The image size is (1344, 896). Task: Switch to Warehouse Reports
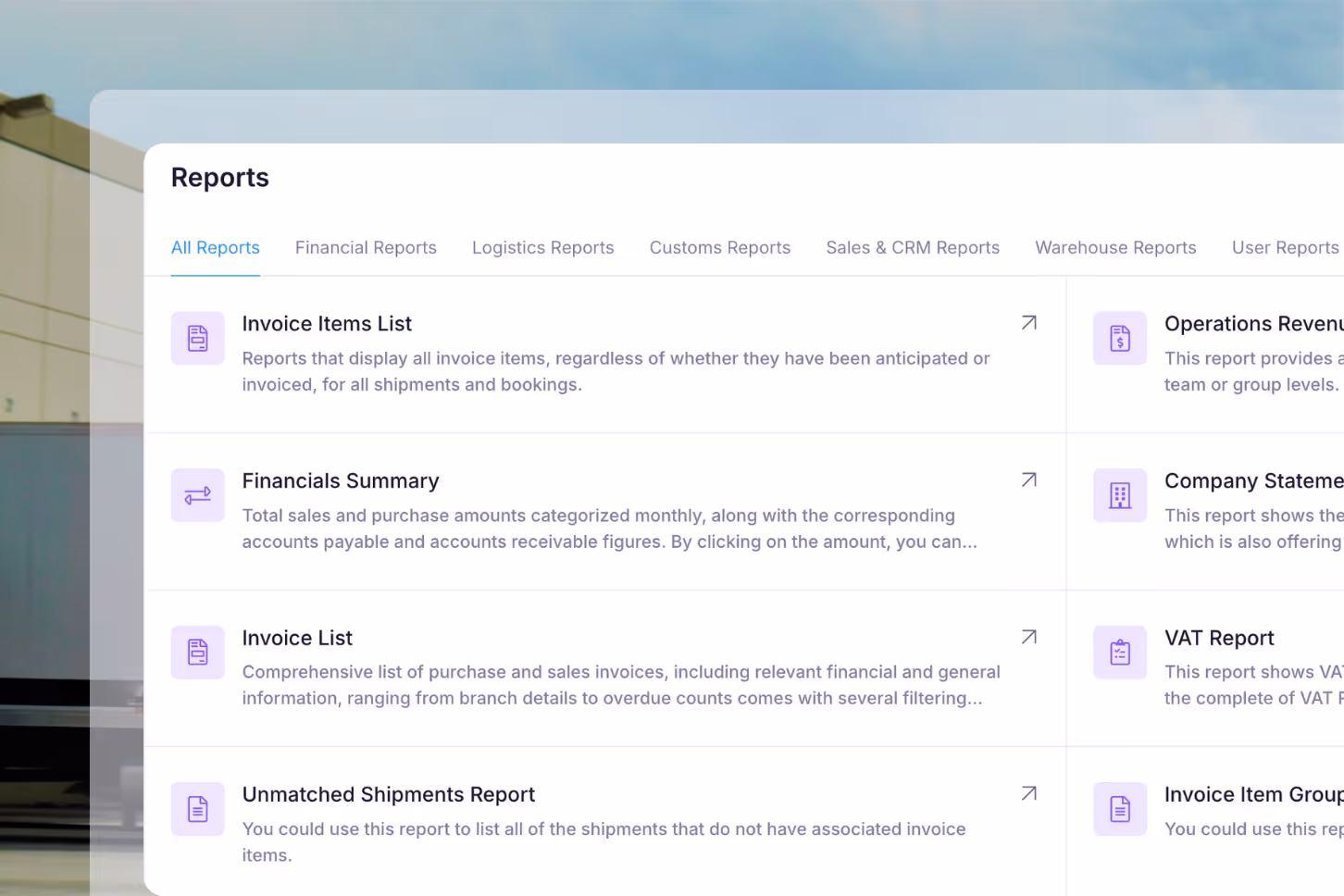coord(1115,247)
